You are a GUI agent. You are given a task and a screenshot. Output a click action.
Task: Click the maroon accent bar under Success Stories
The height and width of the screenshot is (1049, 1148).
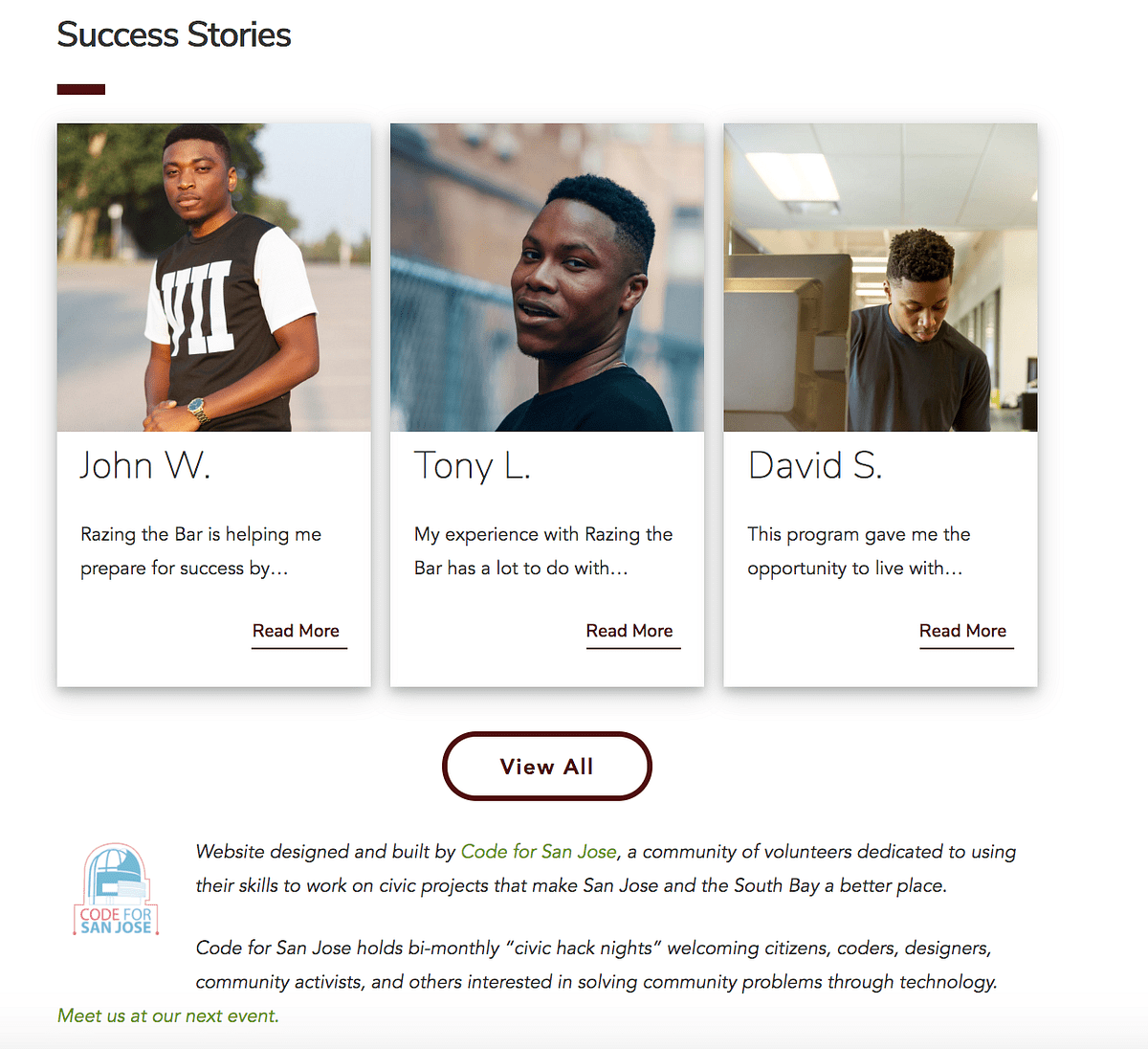(81, 89)
